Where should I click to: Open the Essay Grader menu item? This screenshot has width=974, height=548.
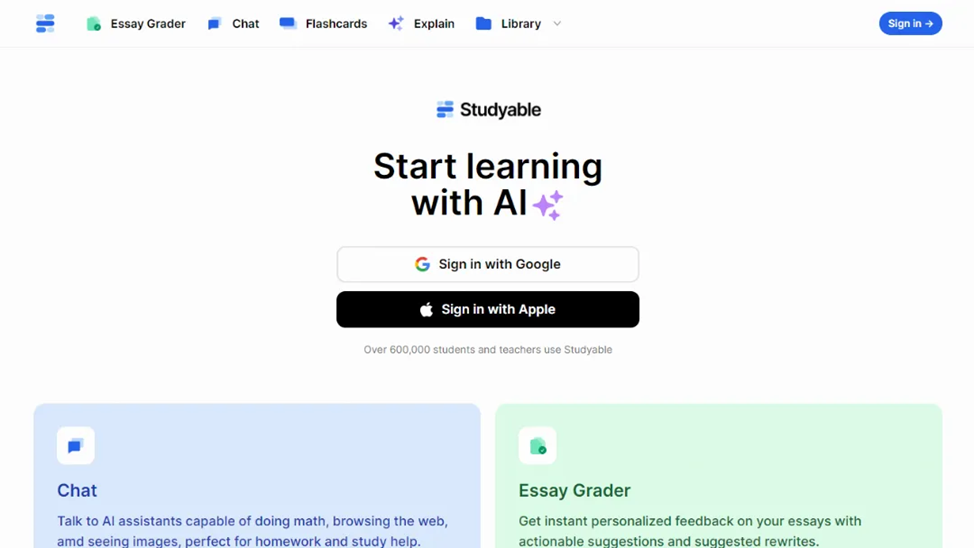point(136,24)
